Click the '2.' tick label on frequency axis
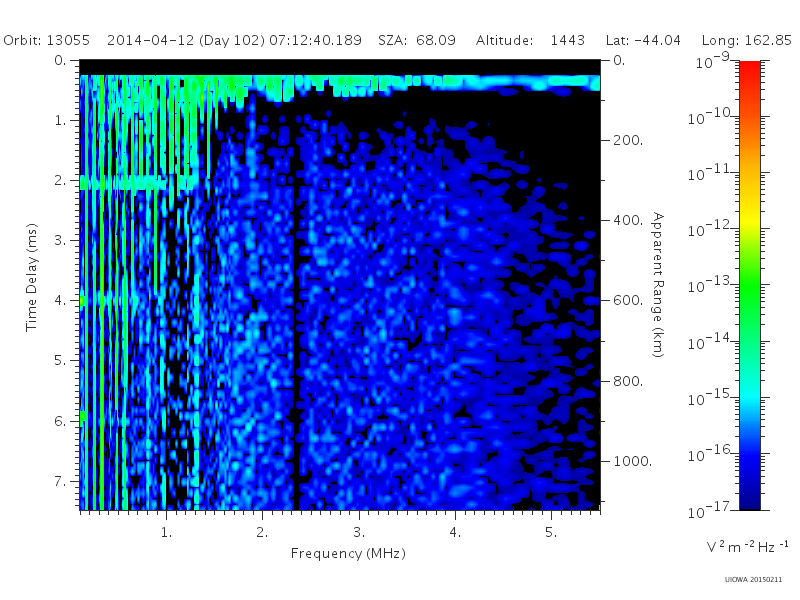The width and height of the screenshot is (800, 600). pos(262,532)
